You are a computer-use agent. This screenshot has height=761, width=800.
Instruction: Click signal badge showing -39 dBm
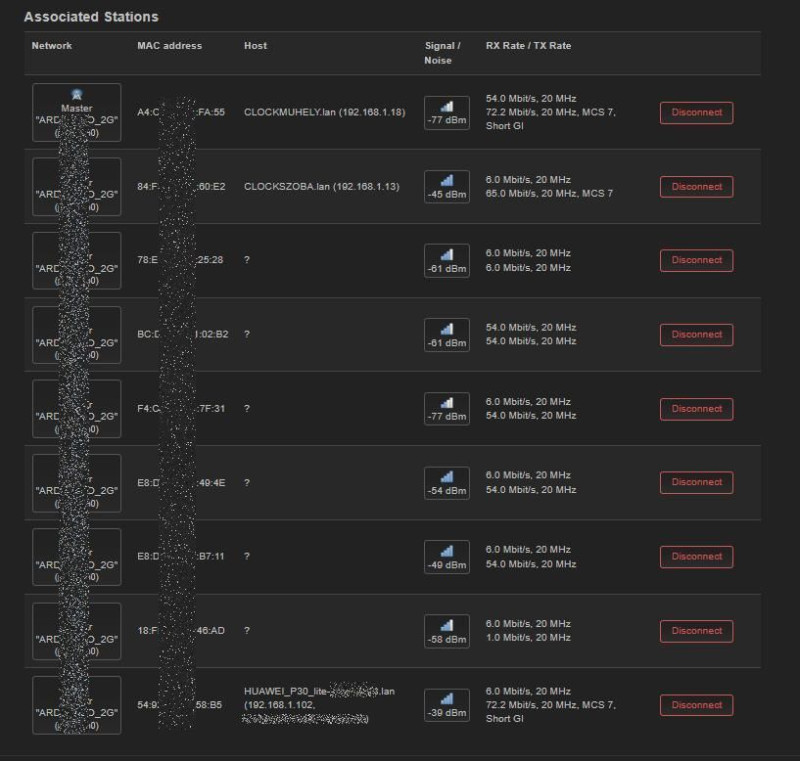click(446, 705)
